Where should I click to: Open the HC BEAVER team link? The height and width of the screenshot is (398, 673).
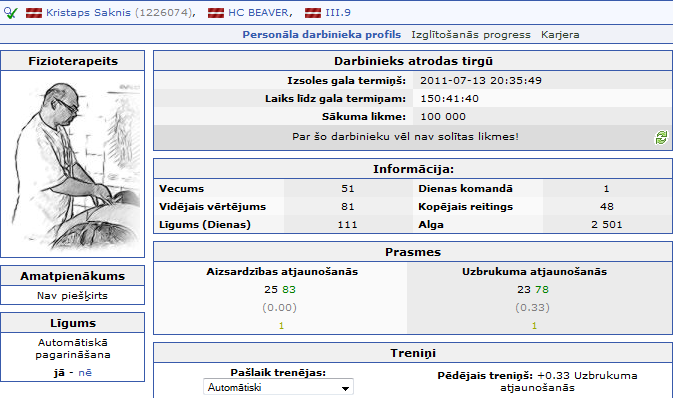click(x=258, y=13)
